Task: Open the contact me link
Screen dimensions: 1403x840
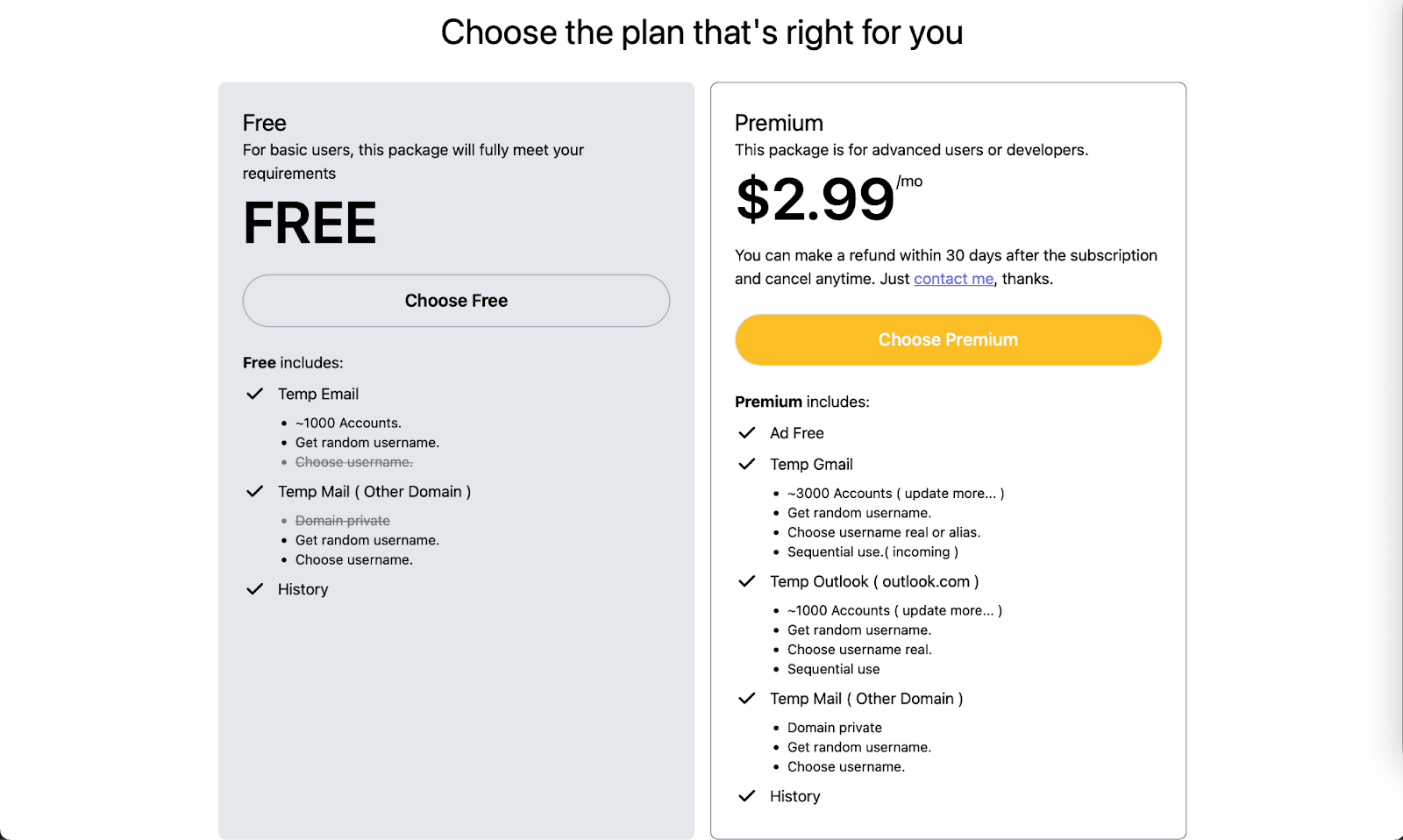Action: pyautogui.click(x=953, y=279)
